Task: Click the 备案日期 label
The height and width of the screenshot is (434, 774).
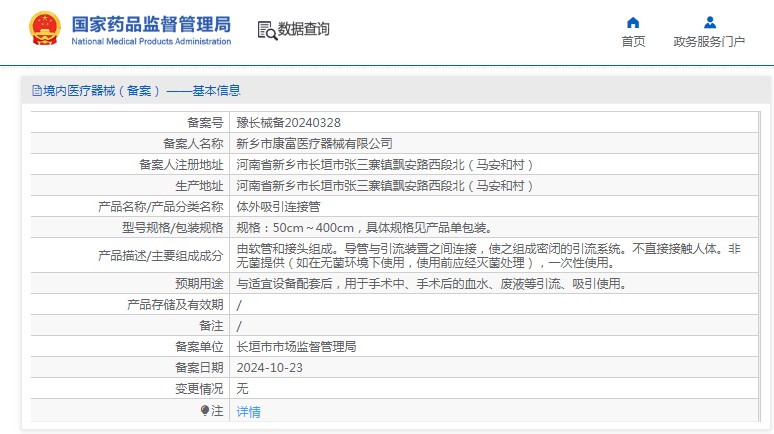Action: 199,368
